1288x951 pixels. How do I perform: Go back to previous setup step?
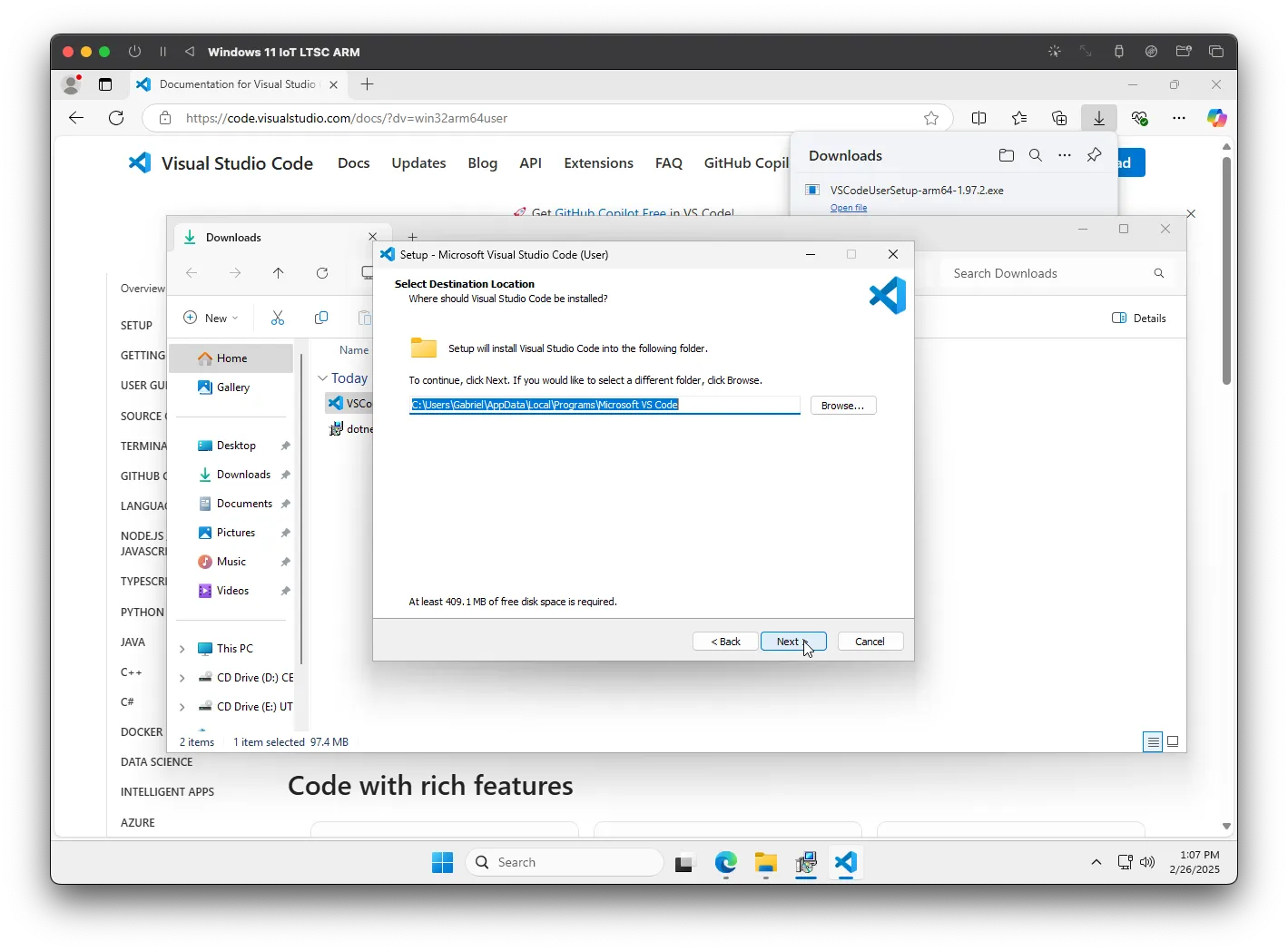coord(725,642)
